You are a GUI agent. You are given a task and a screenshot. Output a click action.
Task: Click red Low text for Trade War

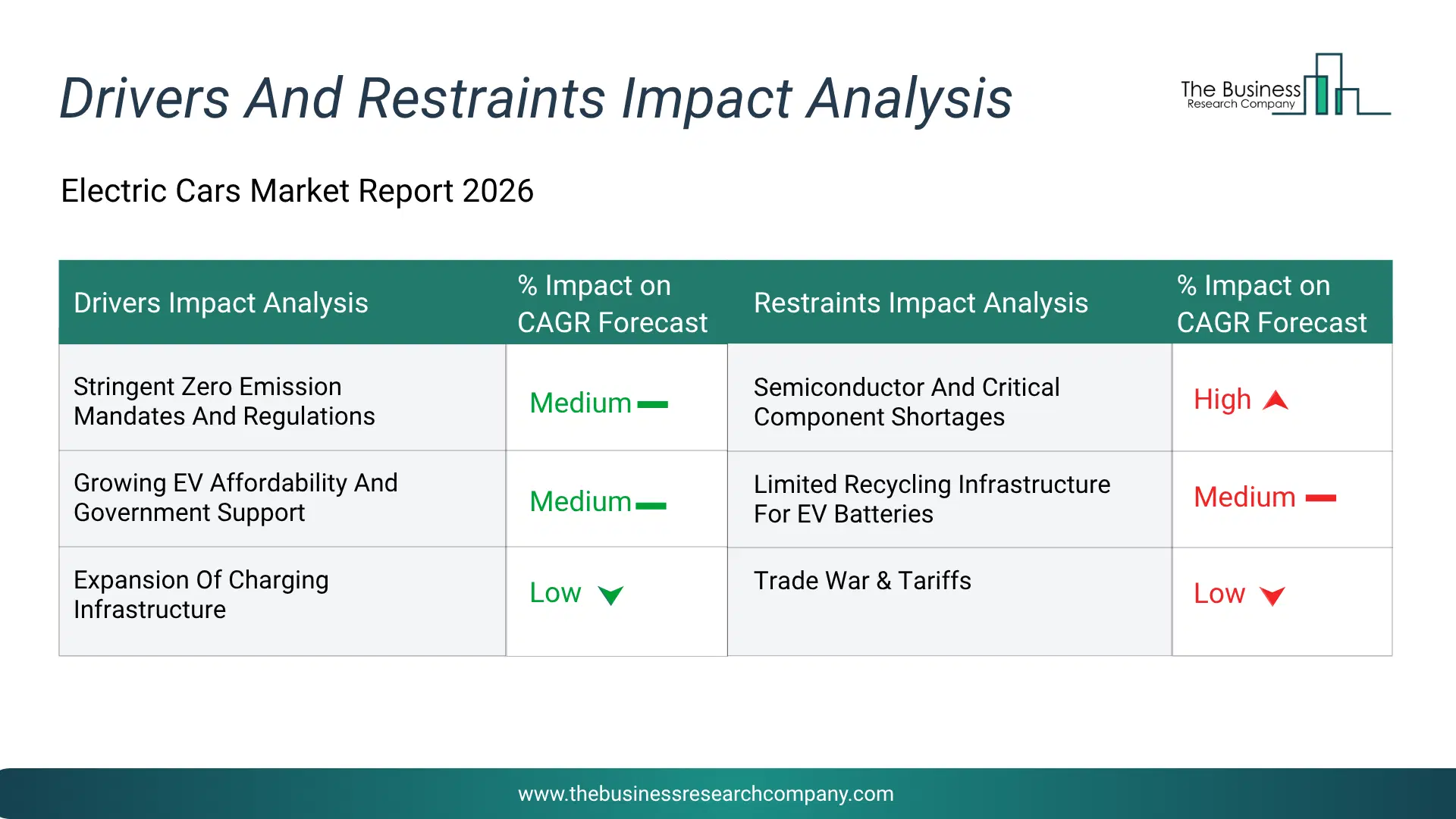[x=1219, y=594]
